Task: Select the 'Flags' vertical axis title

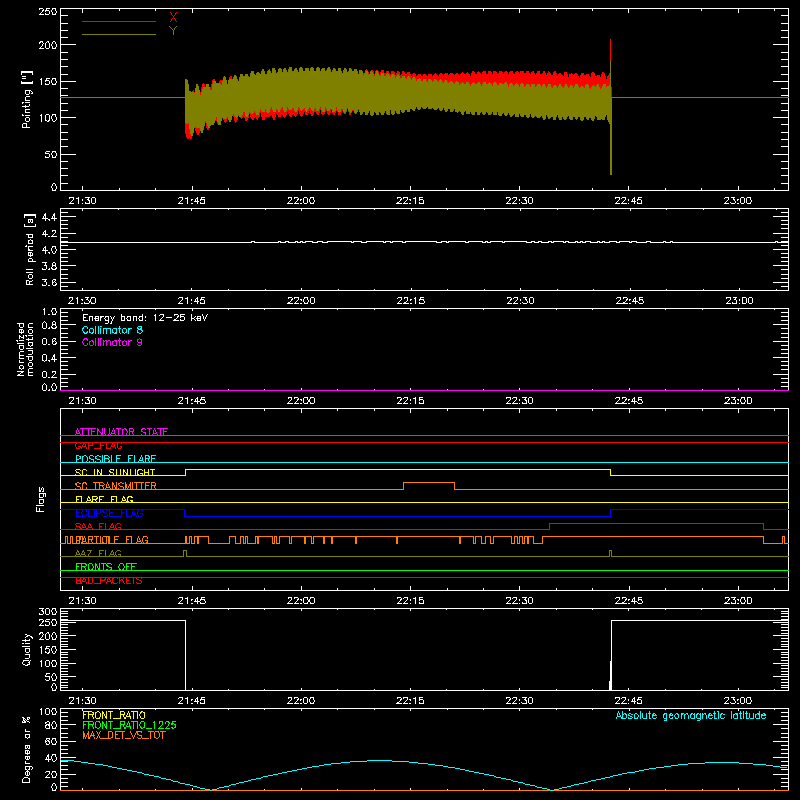Action: point(40,499)
